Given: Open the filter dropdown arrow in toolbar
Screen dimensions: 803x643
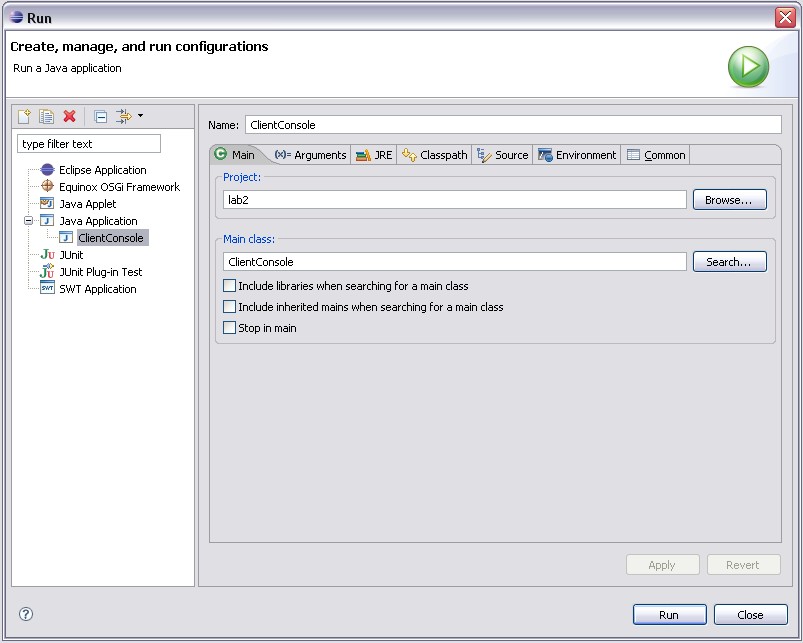Looking at the screenshot, I should coord(140,116).
